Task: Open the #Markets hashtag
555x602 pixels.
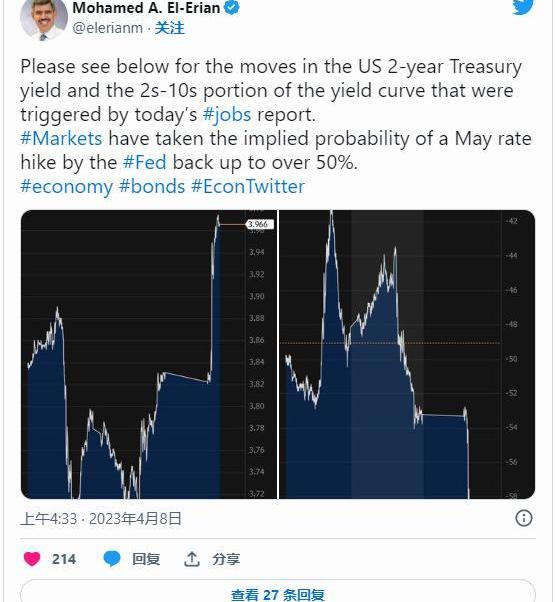Action: 61,138
